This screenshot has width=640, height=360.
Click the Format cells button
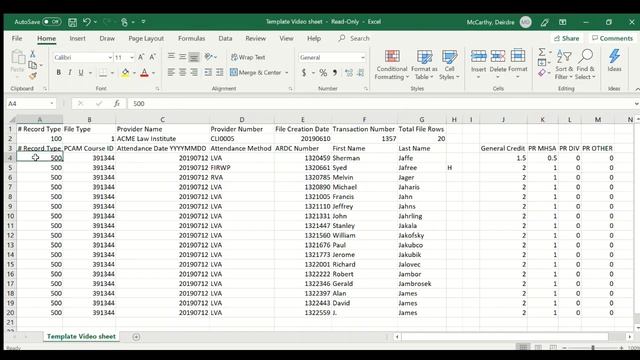click(x=518, y=64)
